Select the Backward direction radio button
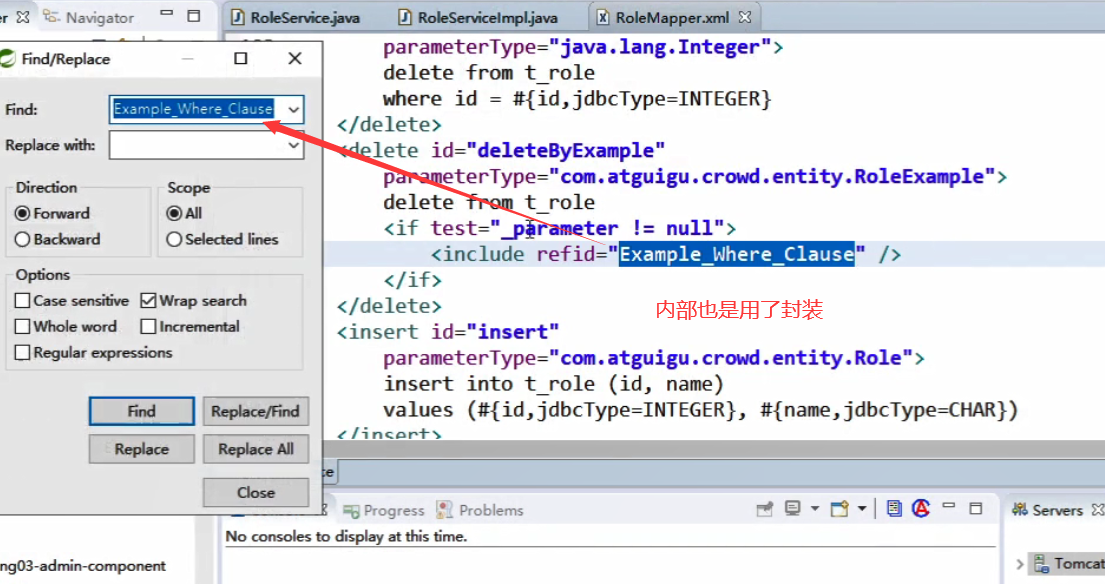1105x584 pixels. 23,240
